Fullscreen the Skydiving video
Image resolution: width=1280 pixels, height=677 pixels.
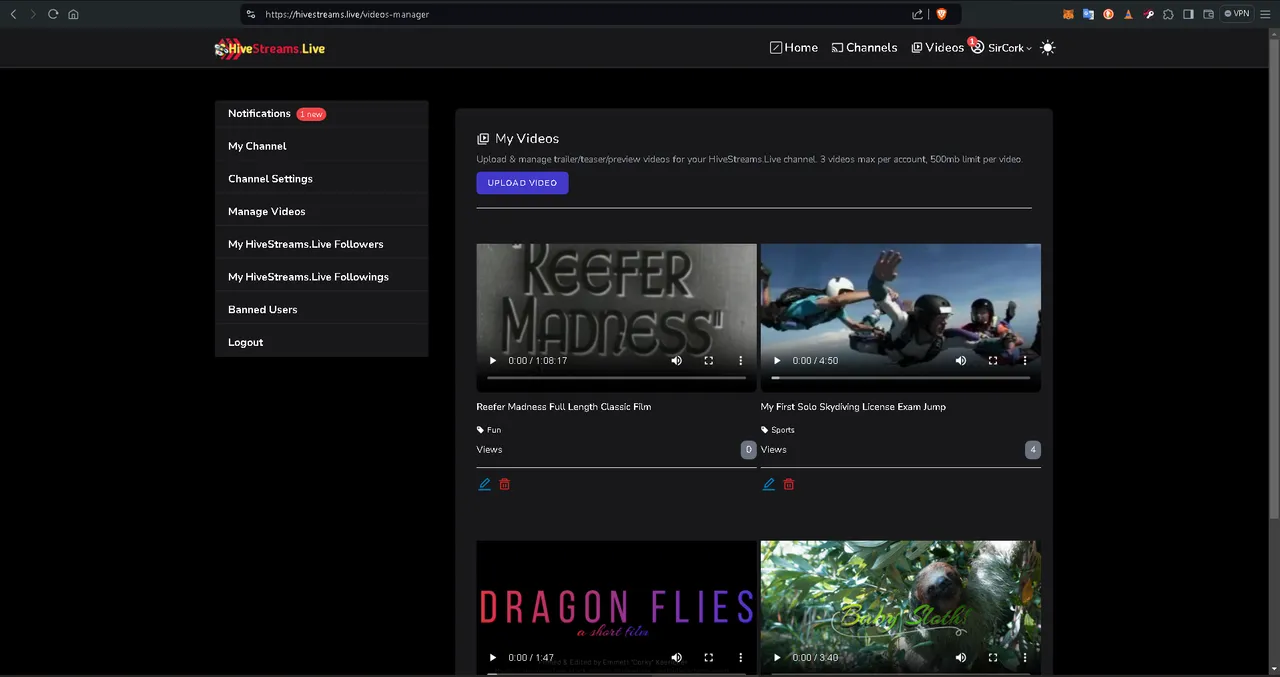(993, 361)
